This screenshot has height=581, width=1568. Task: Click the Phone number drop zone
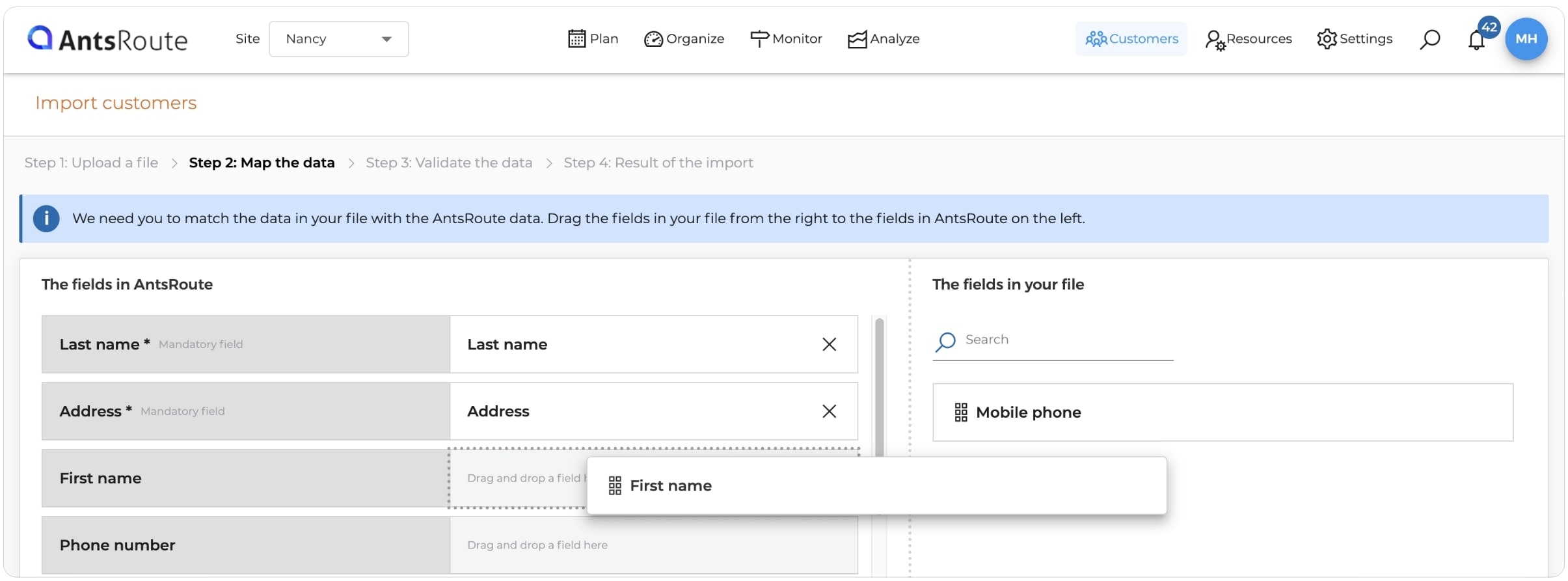[x=653, y=545]
